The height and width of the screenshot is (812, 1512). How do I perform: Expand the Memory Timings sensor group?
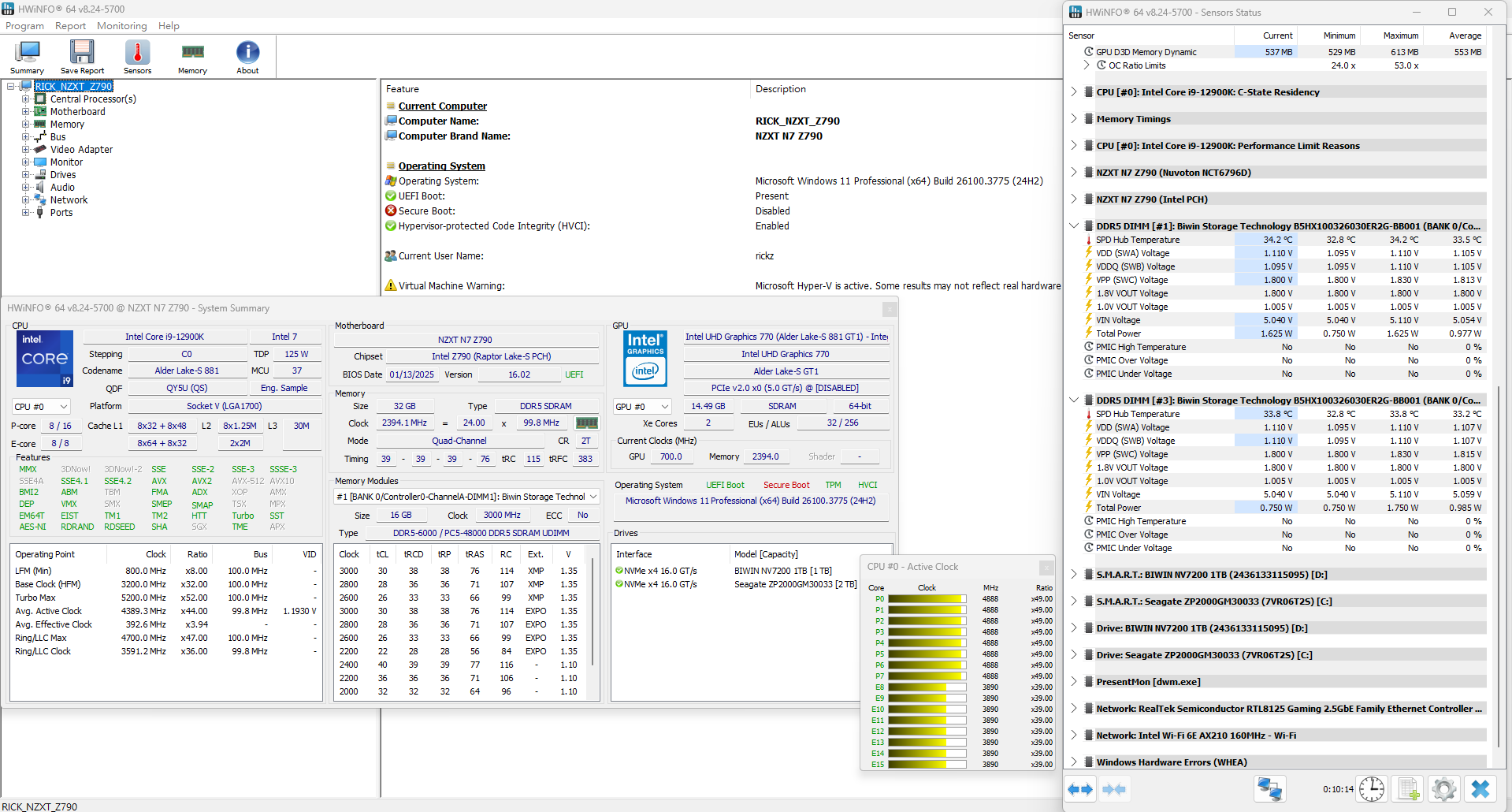[x=1074, y=119]
